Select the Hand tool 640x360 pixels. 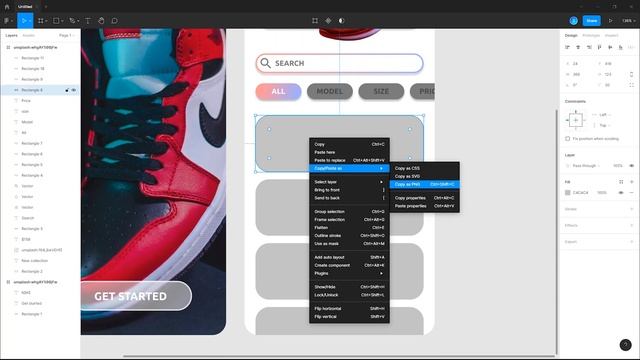click(101, 20)
